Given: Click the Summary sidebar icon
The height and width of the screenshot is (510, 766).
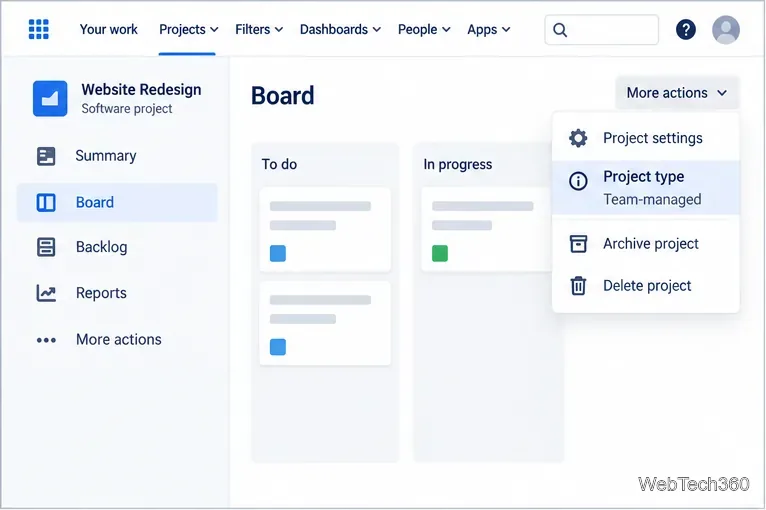Looking at the screenshot, I should point(46,156).
